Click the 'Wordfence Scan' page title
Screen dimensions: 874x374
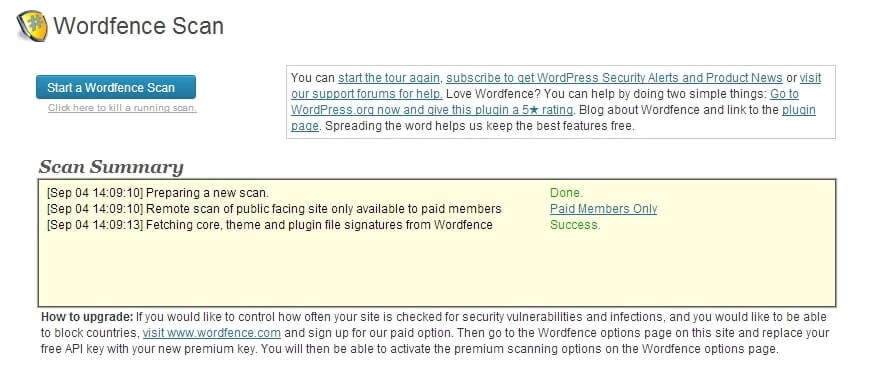[x=138, y=26]
